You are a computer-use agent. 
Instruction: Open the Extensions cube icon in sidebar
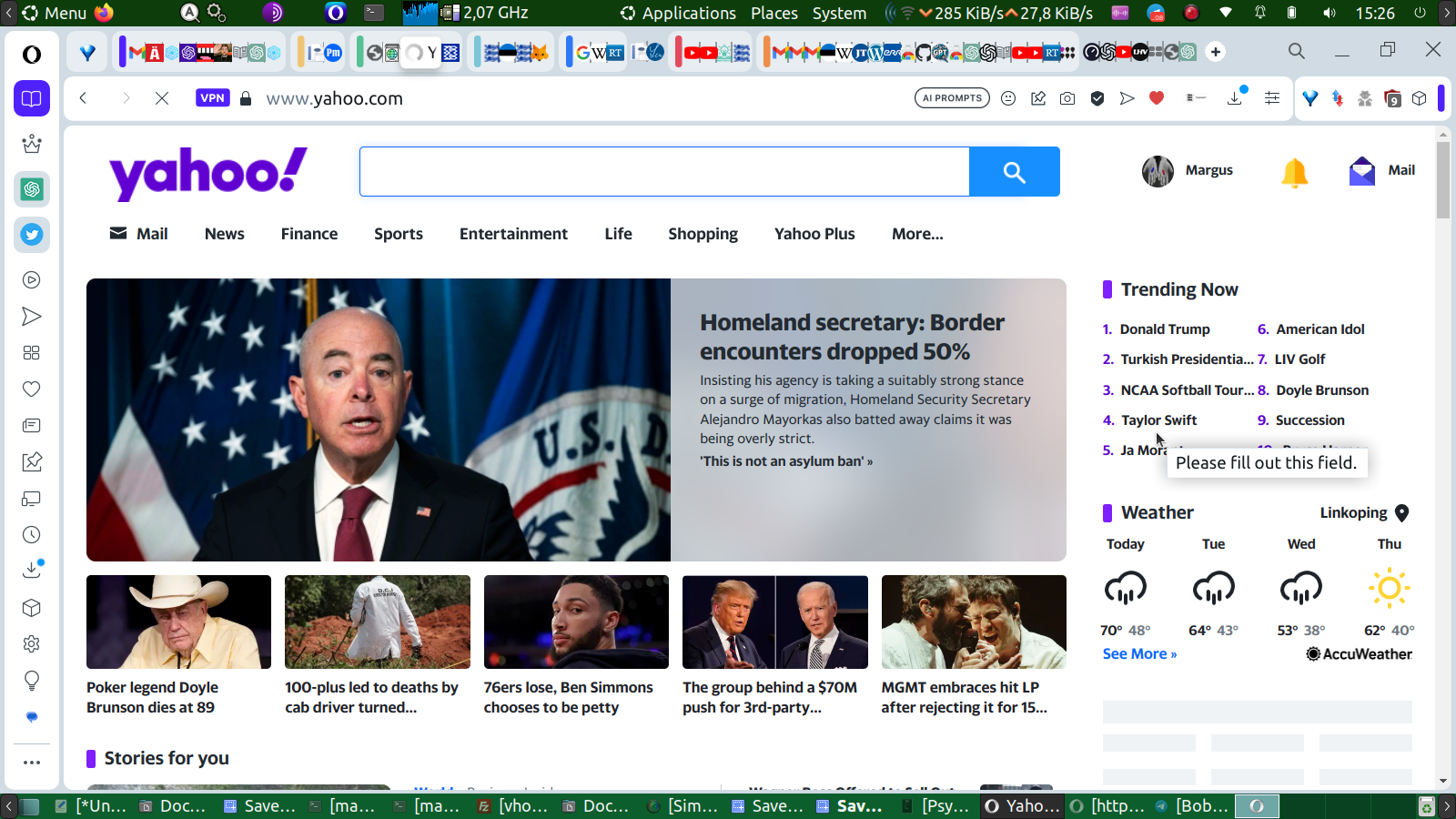(32, 608)
